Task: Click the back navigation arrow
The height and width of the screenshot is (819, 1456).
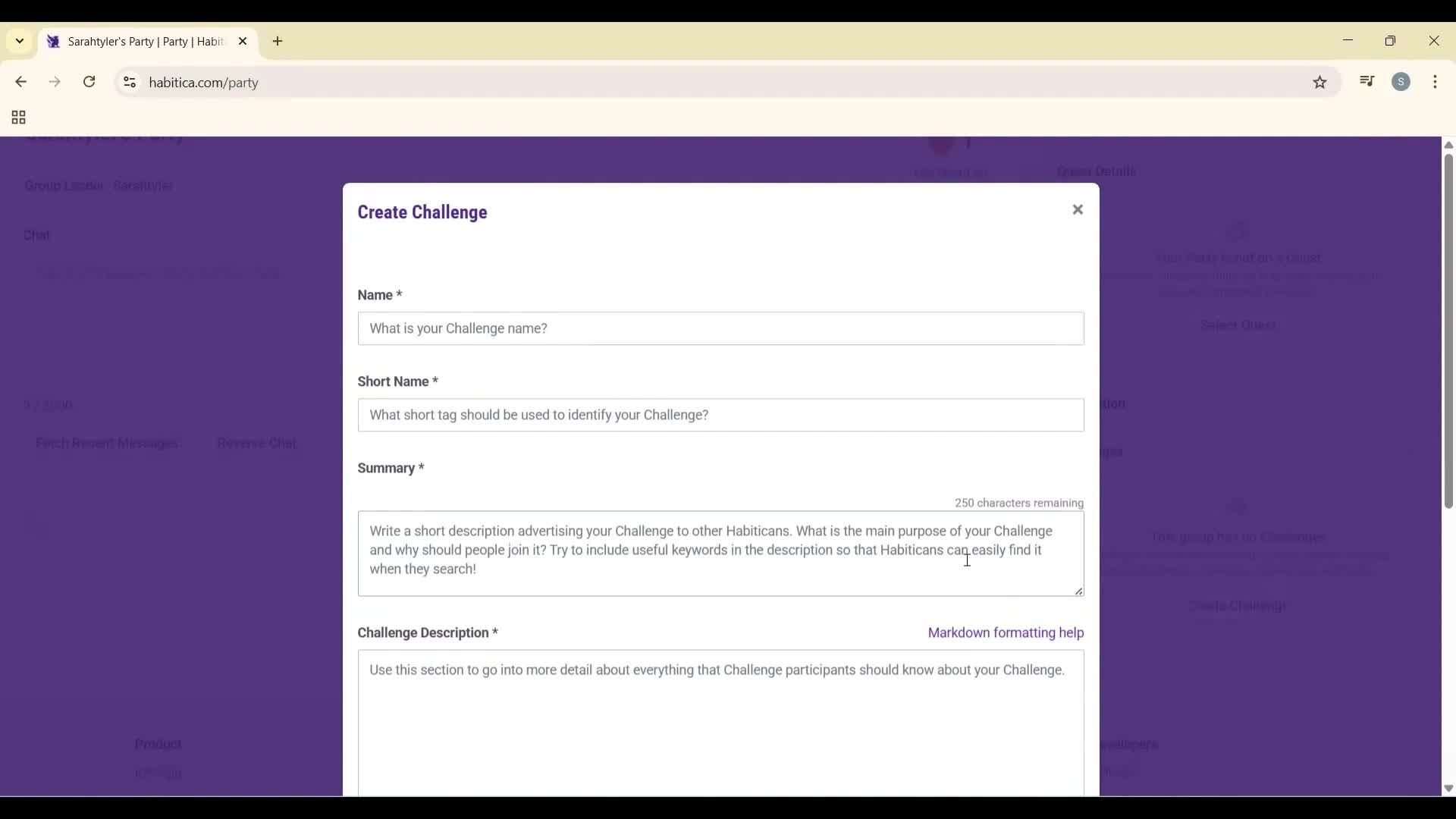Action: tap(20, 82)
